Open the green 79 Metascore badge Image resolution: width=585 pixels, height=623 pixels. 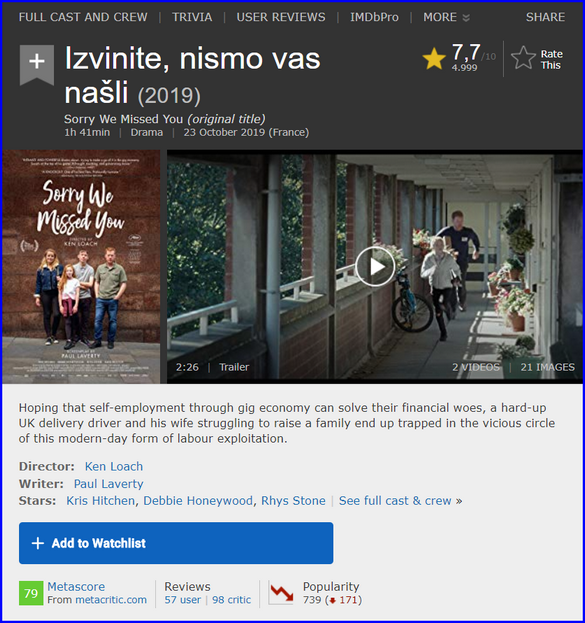(31, 593)
